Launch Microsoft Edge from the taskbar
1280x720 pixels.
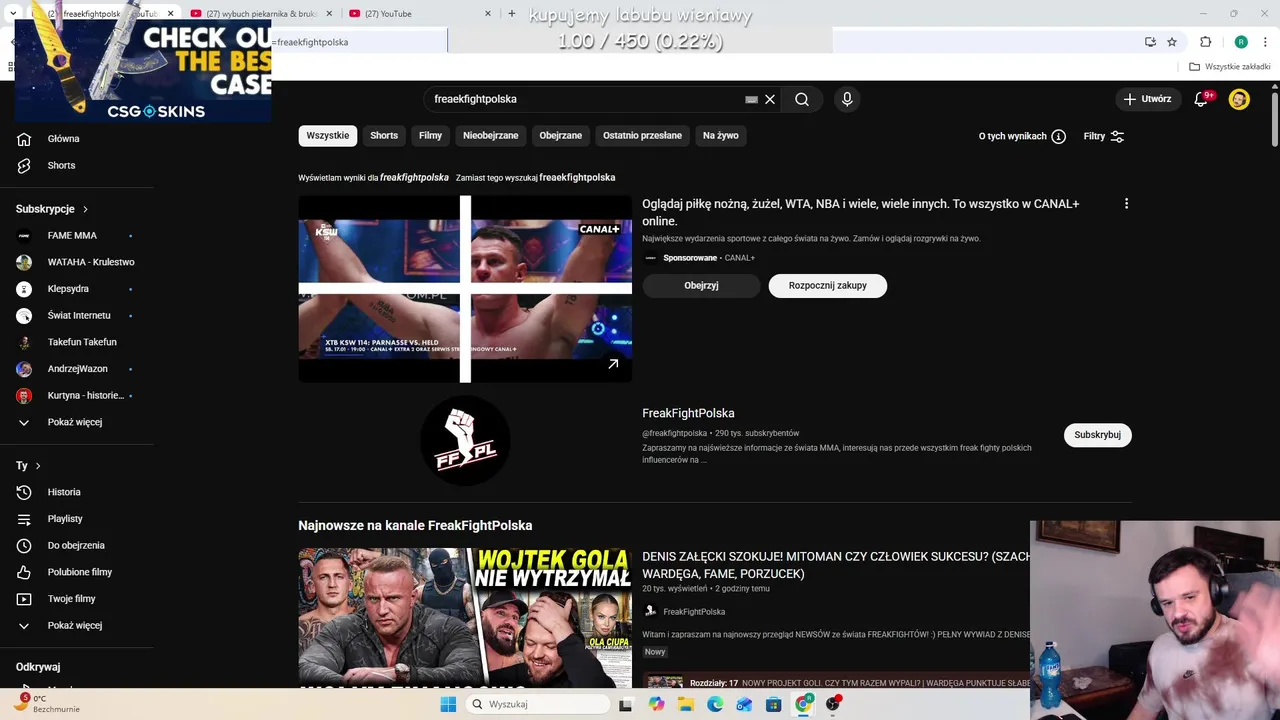click(715, 704)
